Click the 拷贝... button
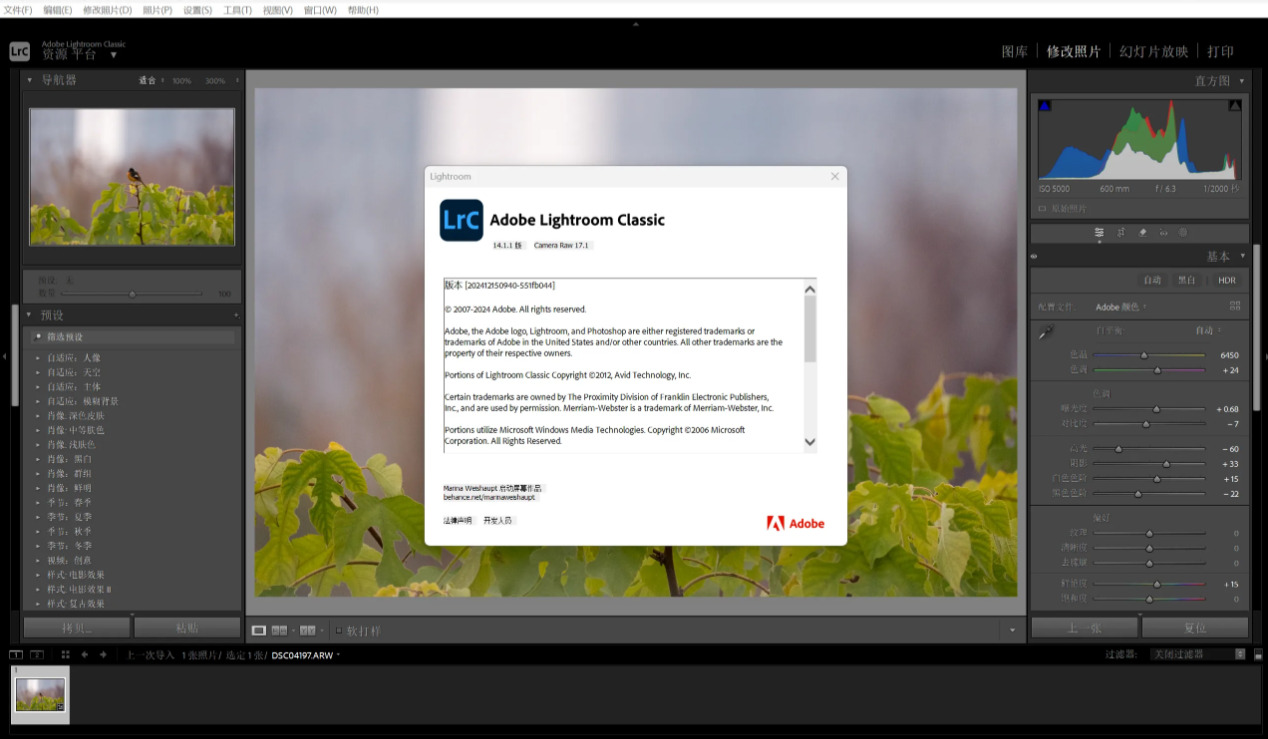This screenshot has height=739, width=1268. click(x=77, y=628)
